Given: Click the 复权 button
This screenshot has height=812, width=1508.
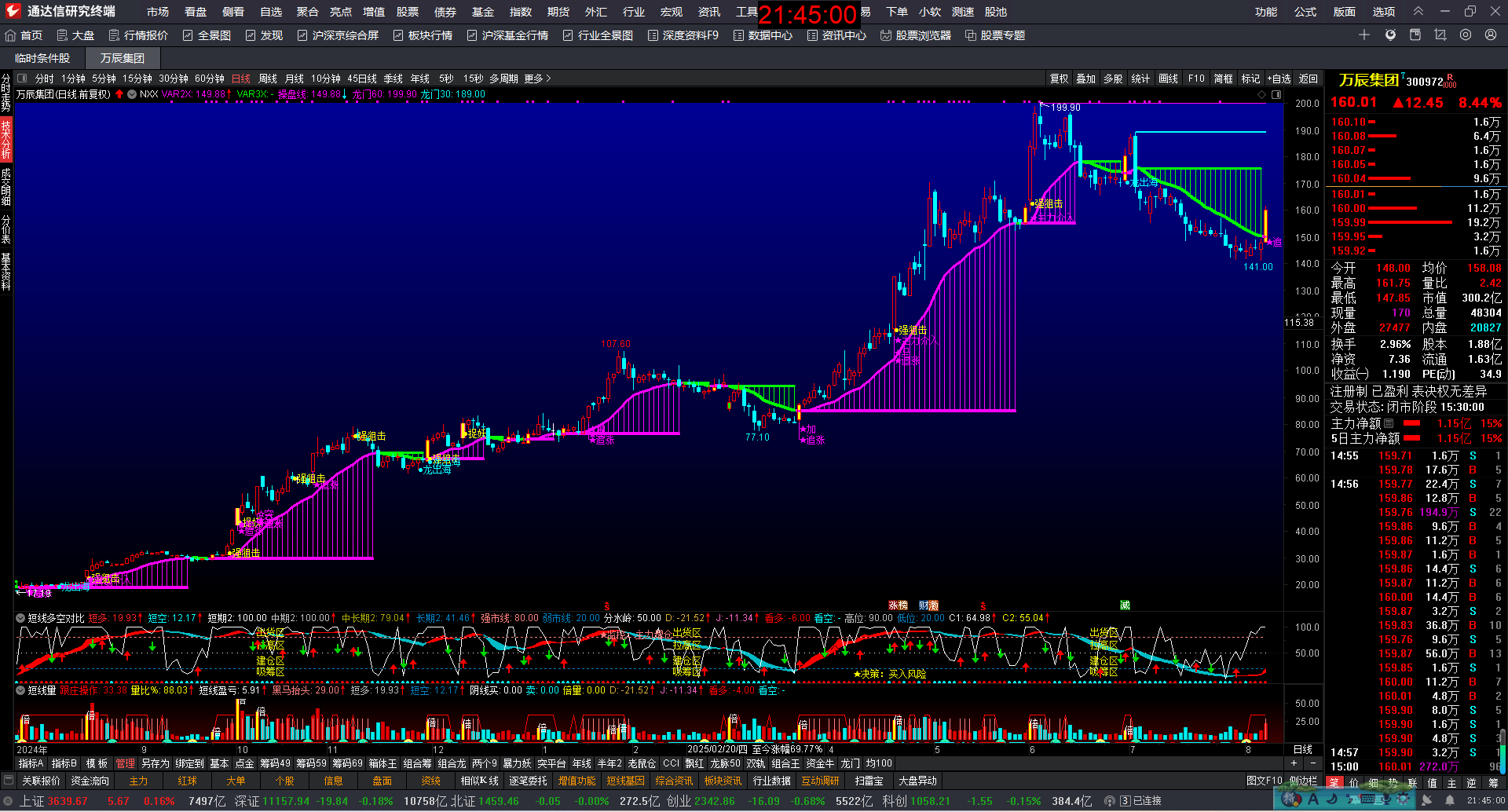Looking at the screenshot, I should coord(1059,79).
